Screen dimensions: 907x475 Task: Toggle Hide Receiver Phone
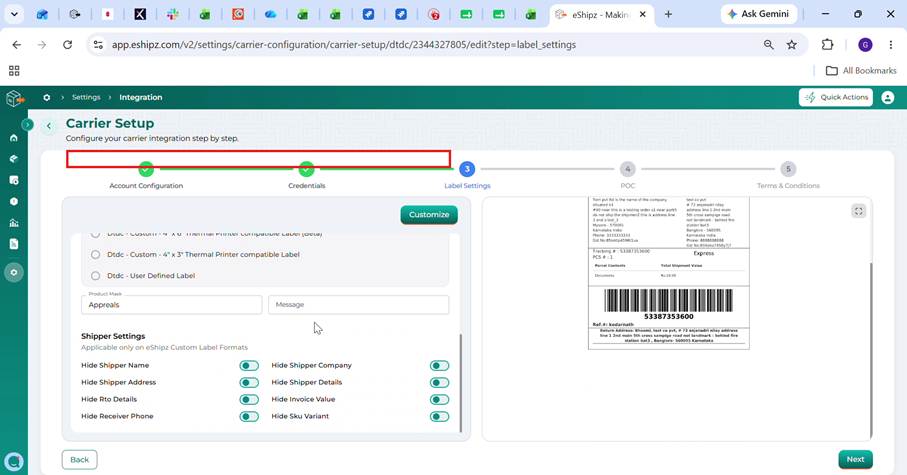pos(249,417)
